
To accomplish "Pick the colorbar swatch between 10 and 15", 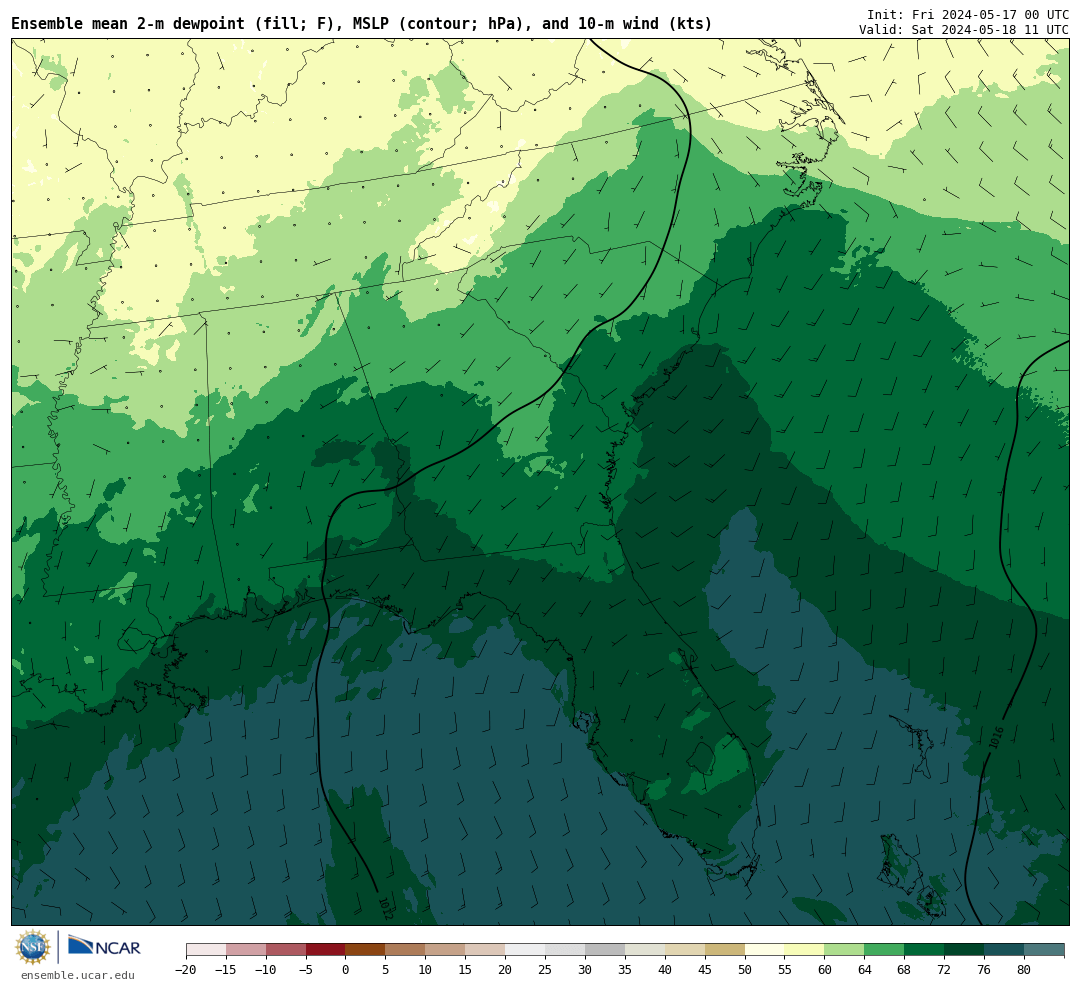I will tap(445, 950).
